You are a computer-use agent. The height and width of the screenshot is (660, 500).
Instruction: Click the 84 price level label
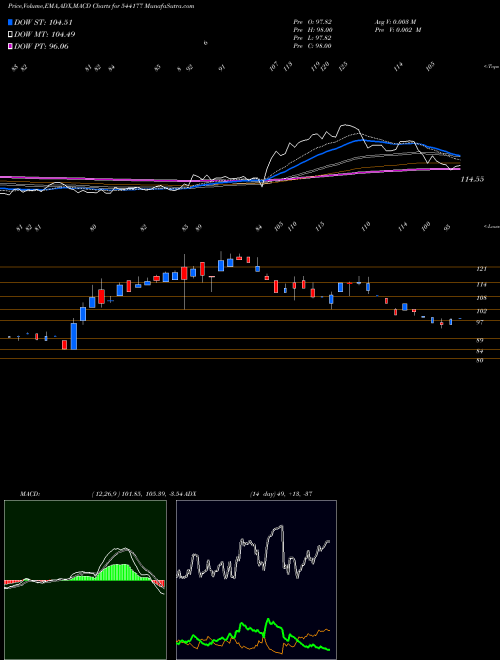[x=480, y=351]
